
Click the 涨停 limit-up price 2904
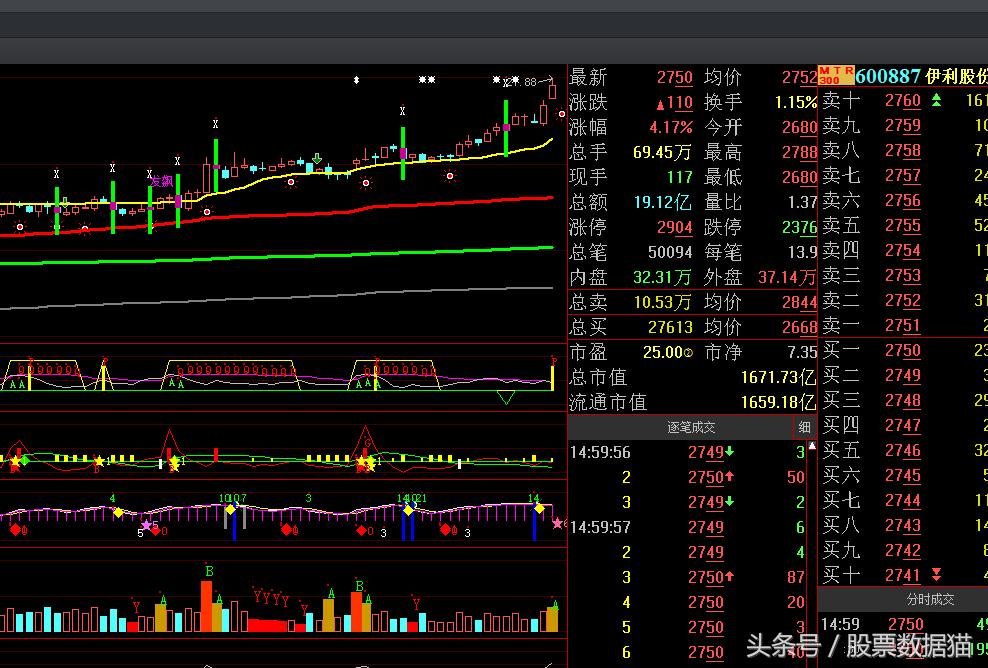[x=674, y=227]
